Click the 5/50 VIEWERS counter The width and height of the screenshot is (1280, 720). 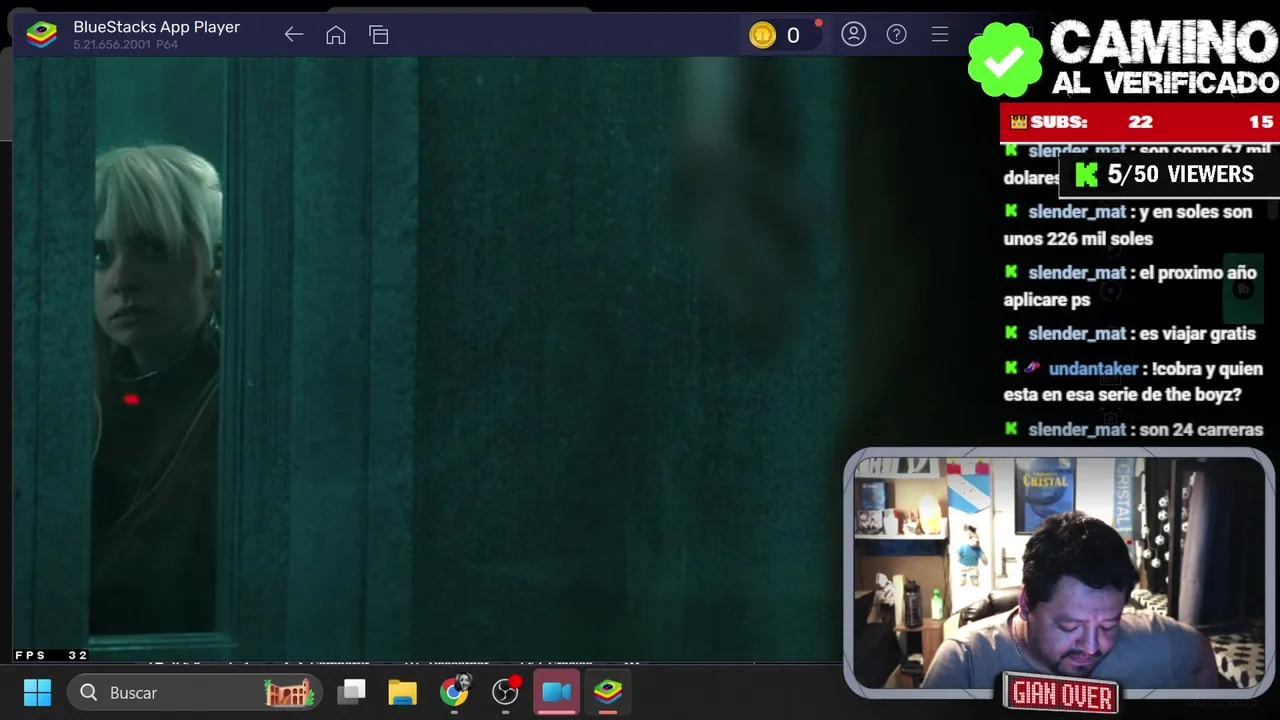coord(1180,174)
